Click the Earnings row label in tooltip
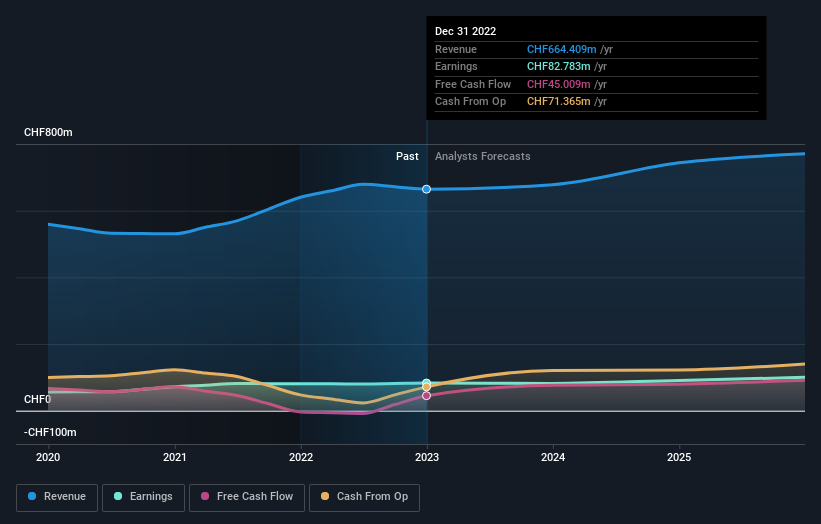 tap(456, 66)
